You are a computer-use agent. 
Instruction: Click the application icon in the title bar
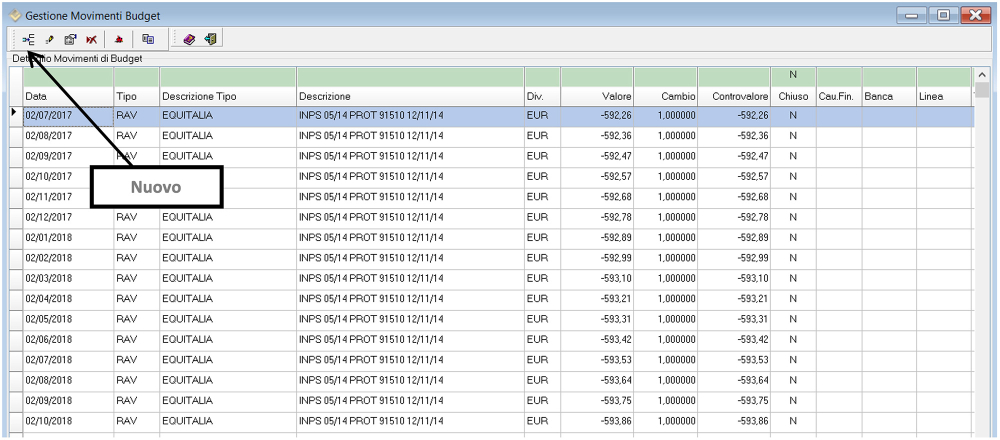pos(13,15)
